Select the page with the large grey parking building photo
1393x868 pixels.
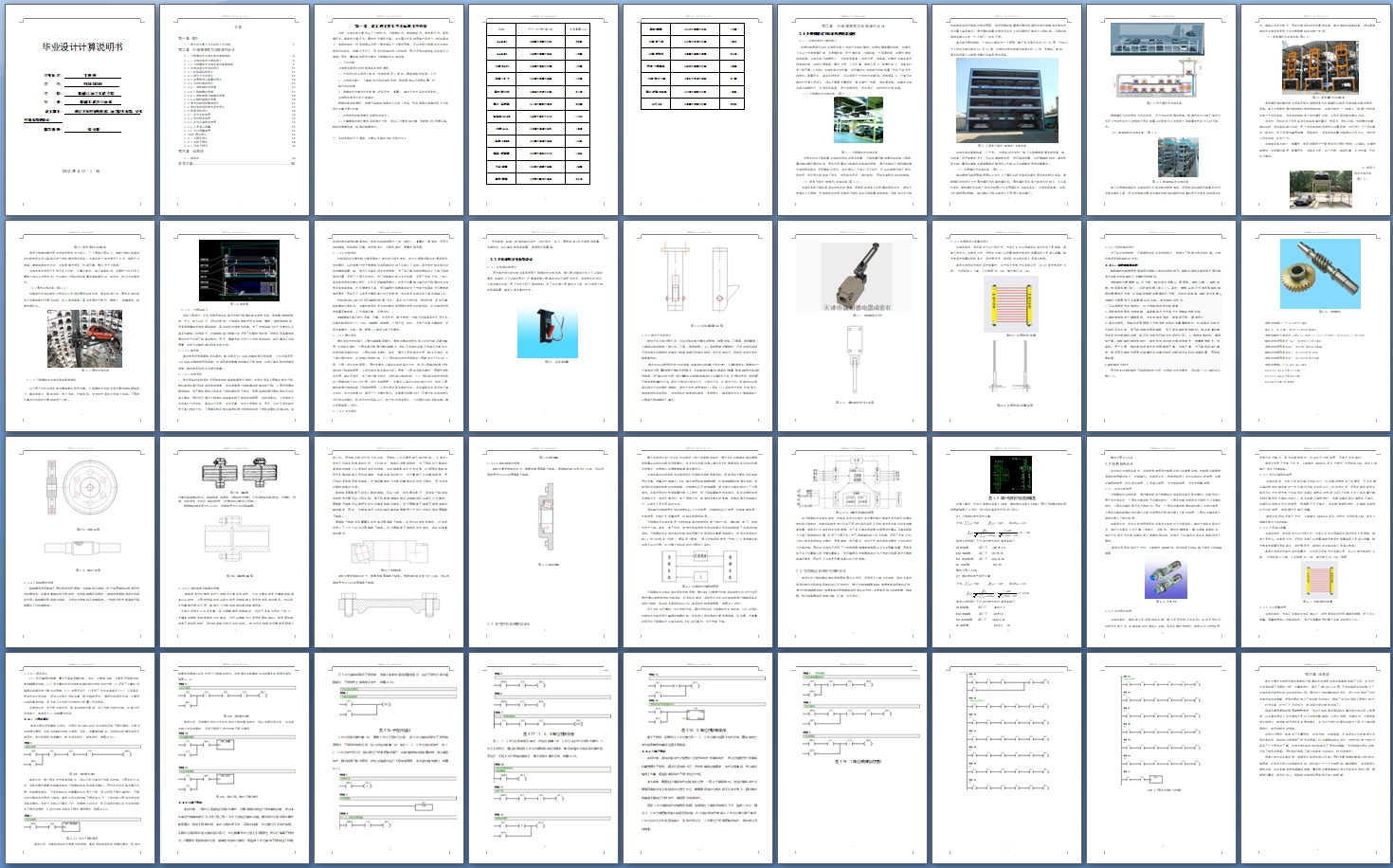pyautogui.click(x=1006, y=110)
